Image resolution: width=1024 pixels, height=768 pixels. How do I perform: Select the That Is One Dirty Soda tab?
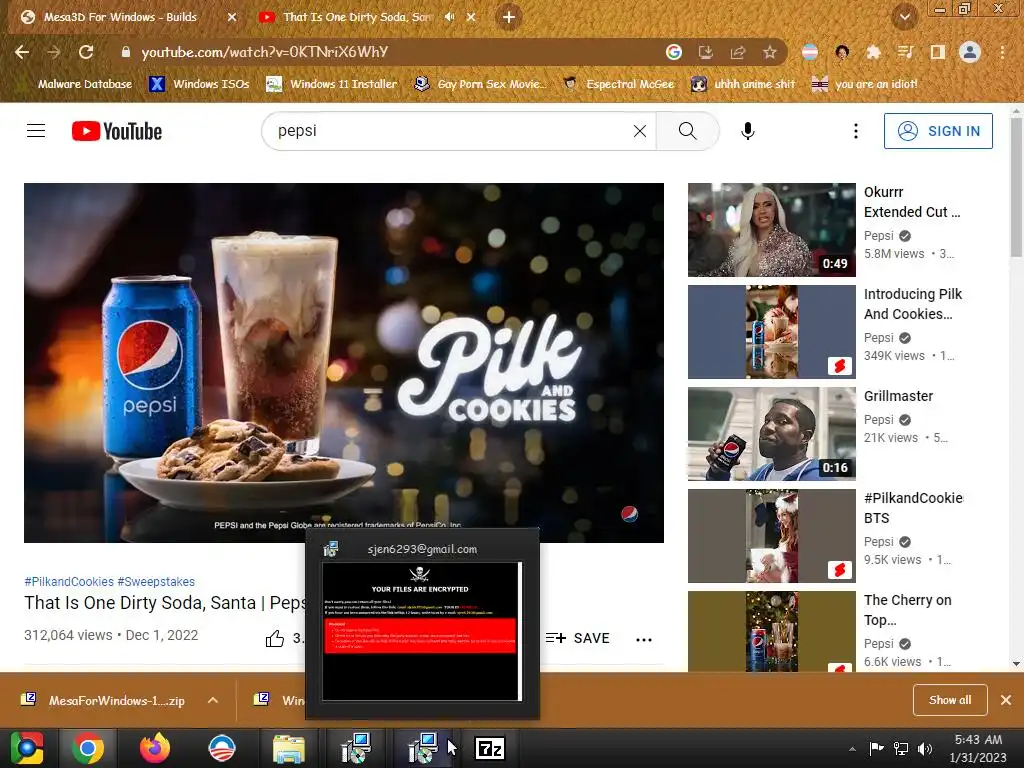coord(357,17)
